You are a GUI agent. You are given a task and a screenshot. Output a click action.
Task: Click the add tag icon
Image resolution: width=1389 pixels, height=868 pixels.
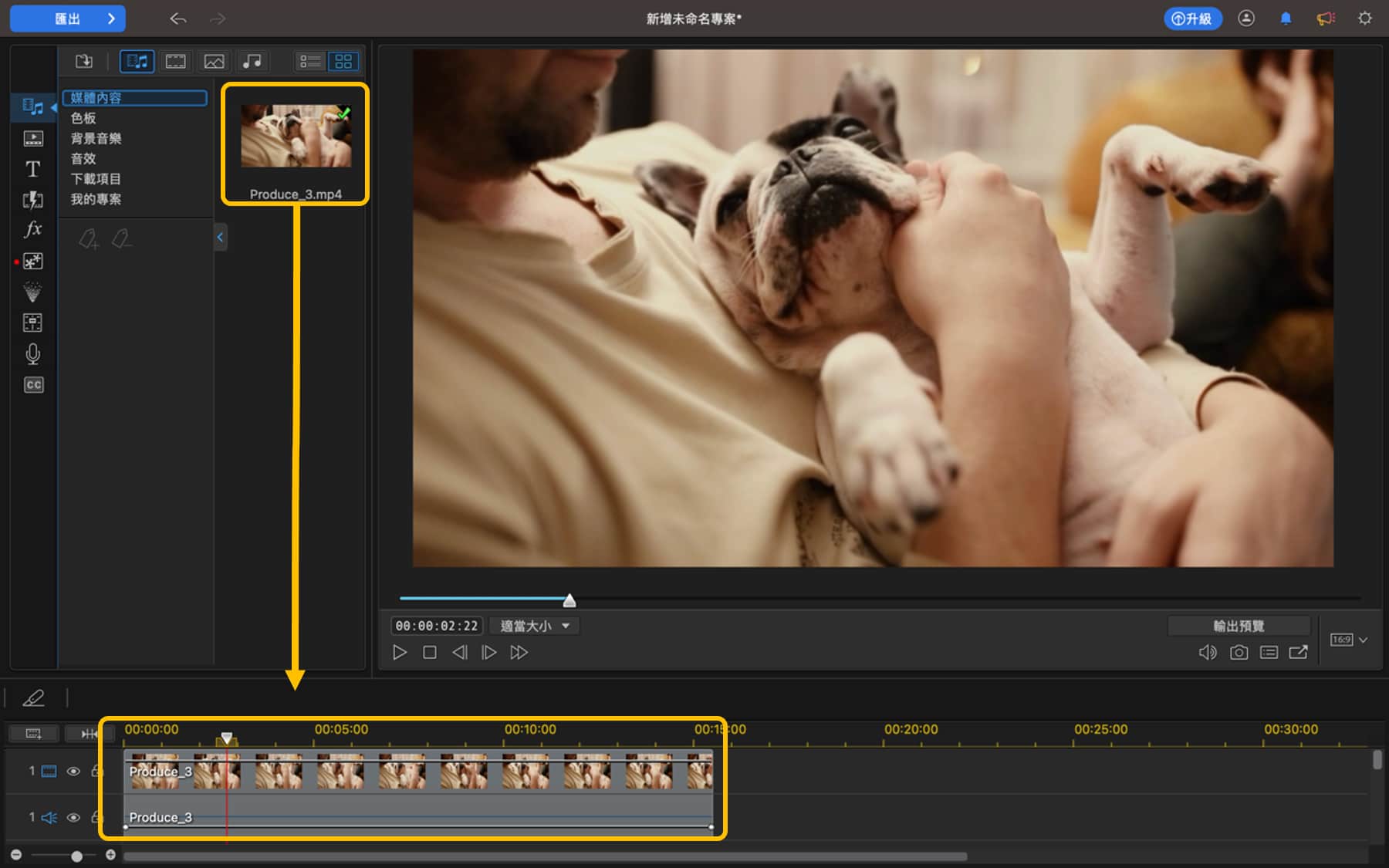click(89, 240)
